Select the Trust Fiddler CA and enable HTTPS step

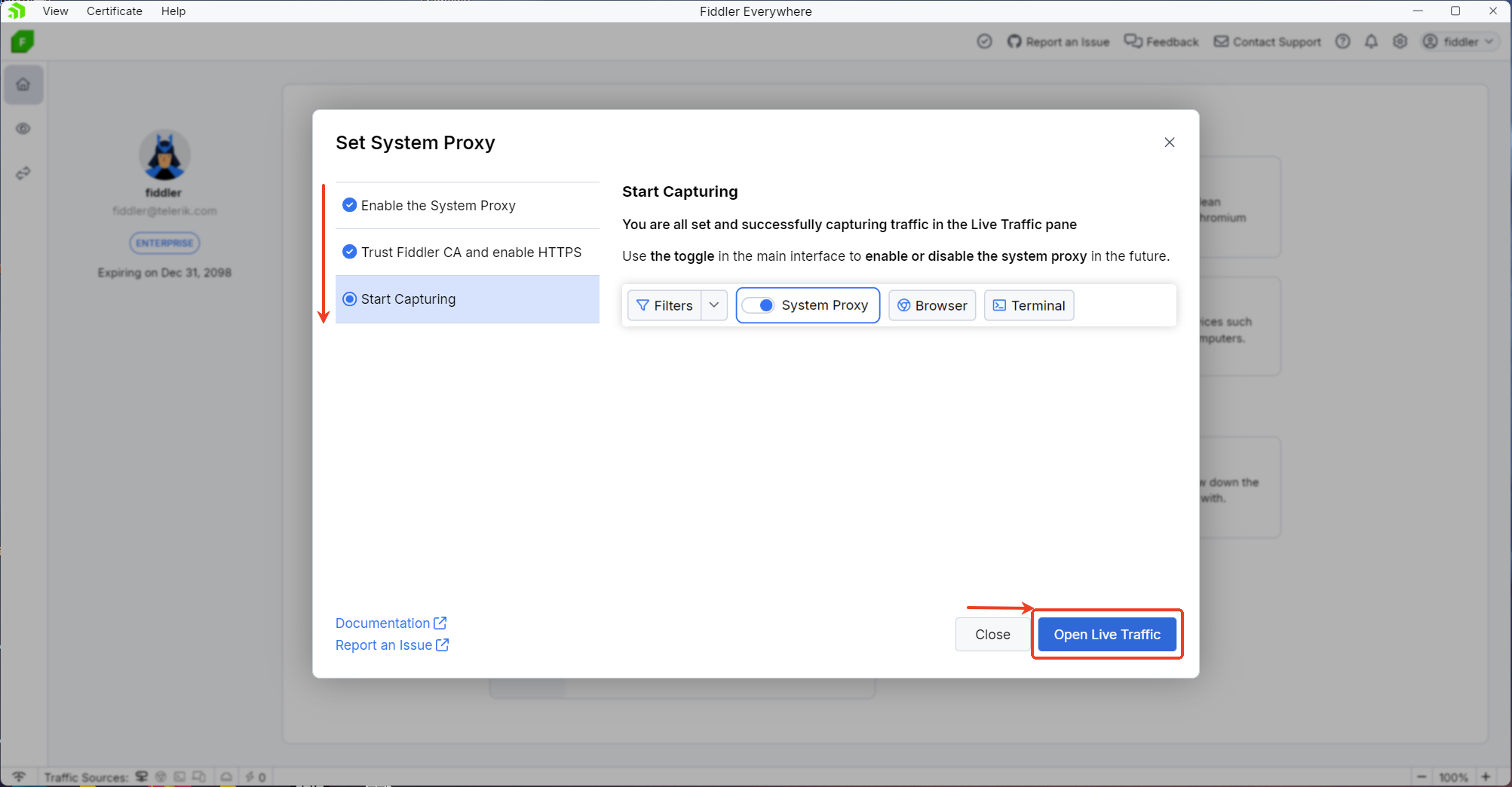[468, 252]
